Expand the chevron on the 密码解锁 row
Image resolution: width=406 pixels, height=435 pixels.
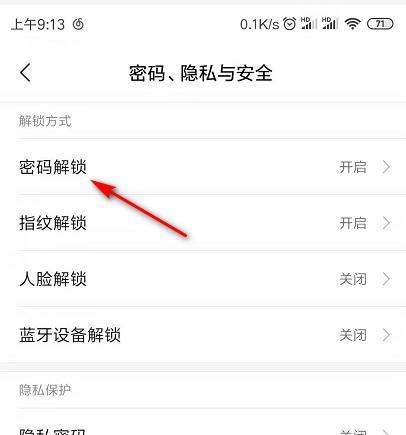coord(386,167)
